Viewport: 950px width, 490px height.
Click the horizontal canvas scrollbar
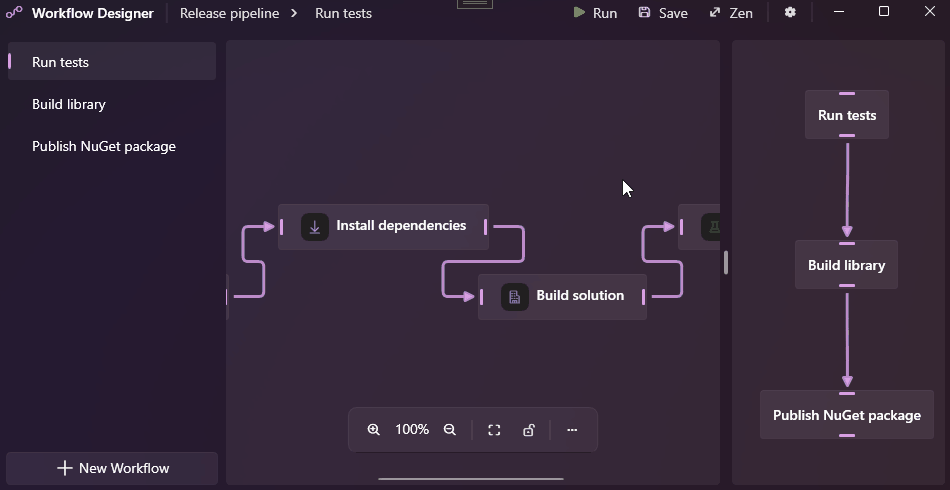[x=471, y=478]
